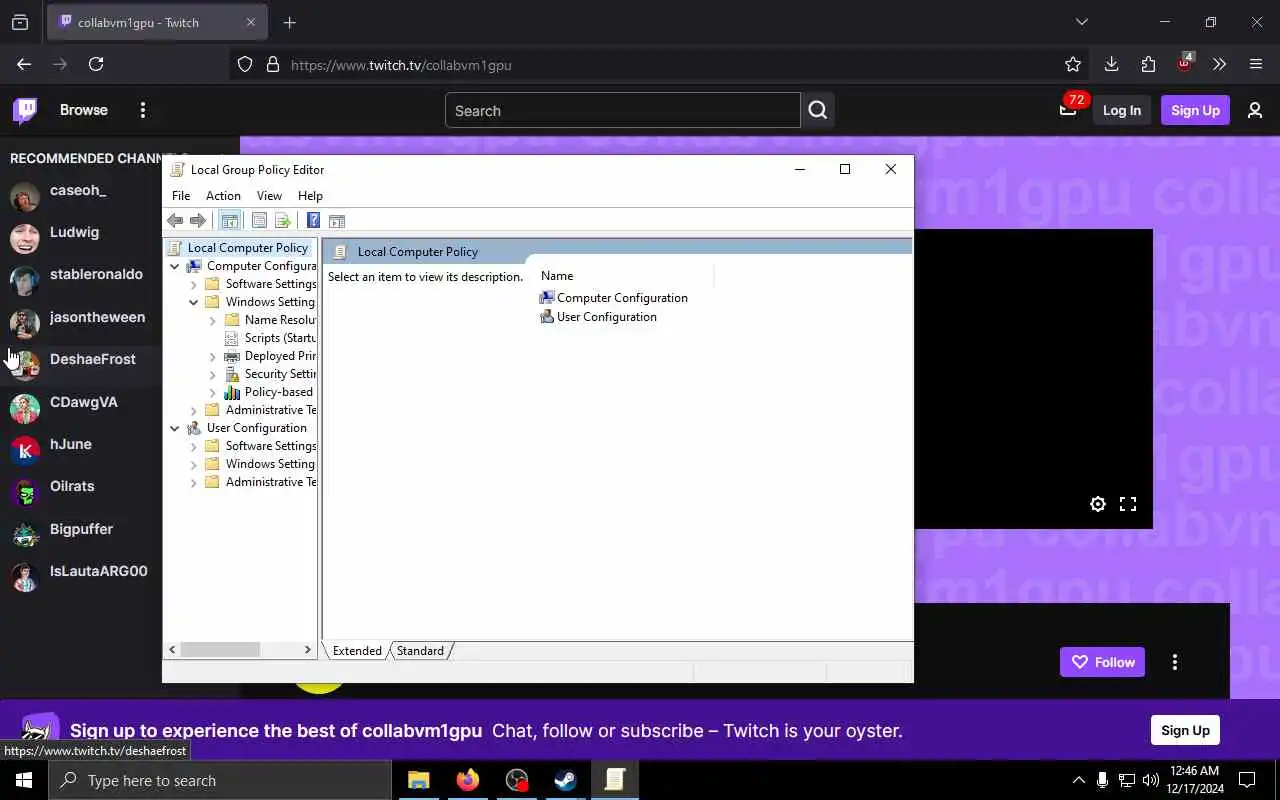Click the Windows Start button

click(24, 780)
